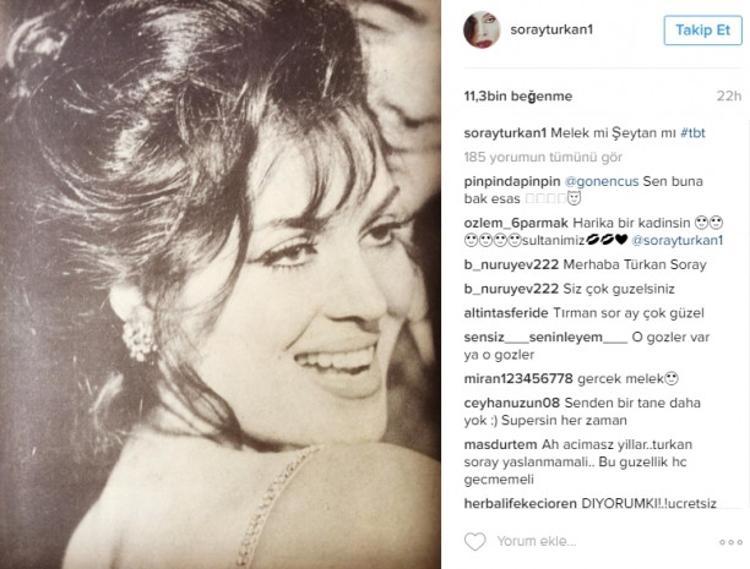
Task: Open the three-dots more options menu
Action: pyautogui.click(x=731, y=542)
